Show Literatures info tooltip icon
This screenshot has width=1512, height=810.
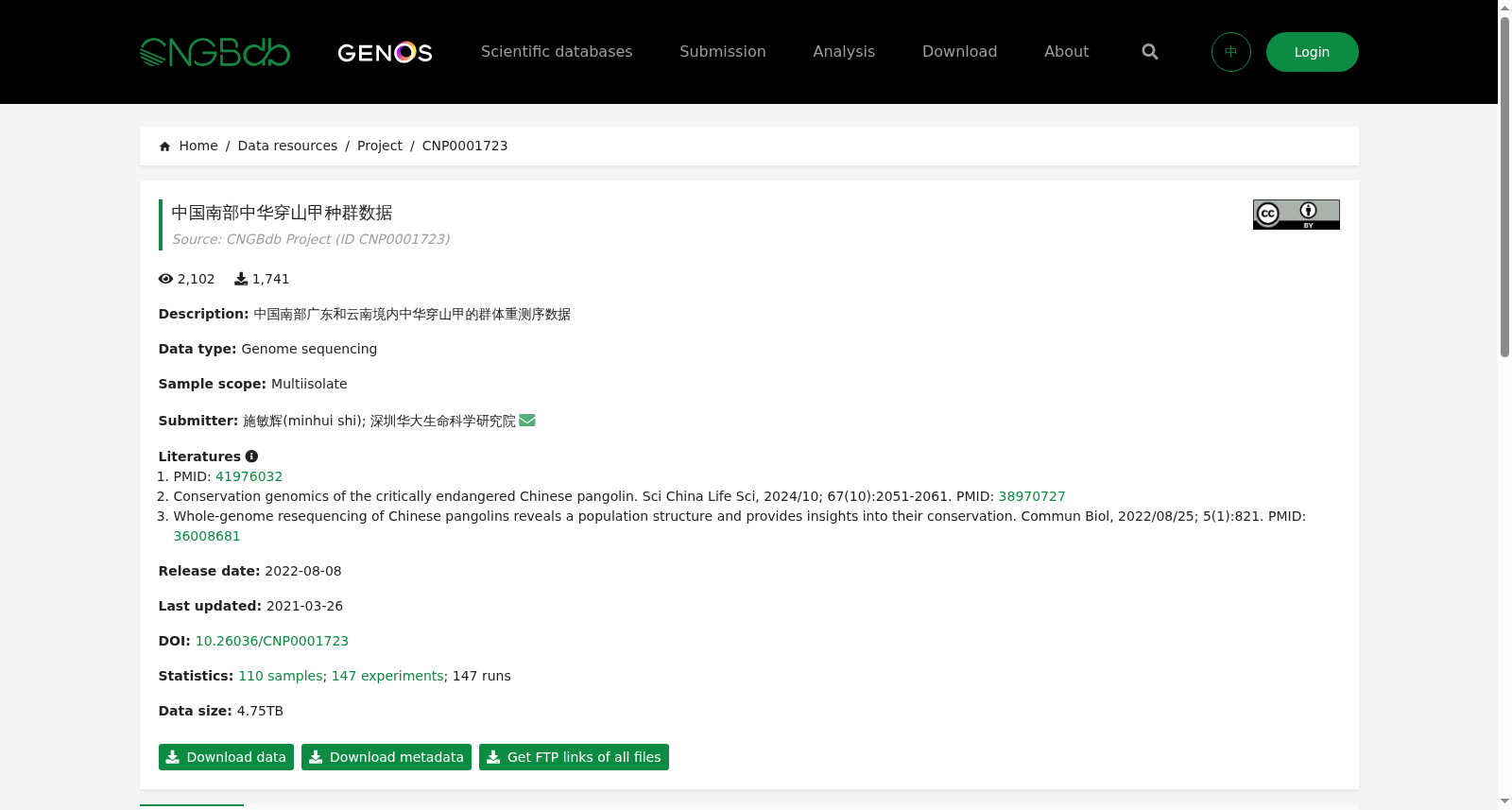[251, 457]
